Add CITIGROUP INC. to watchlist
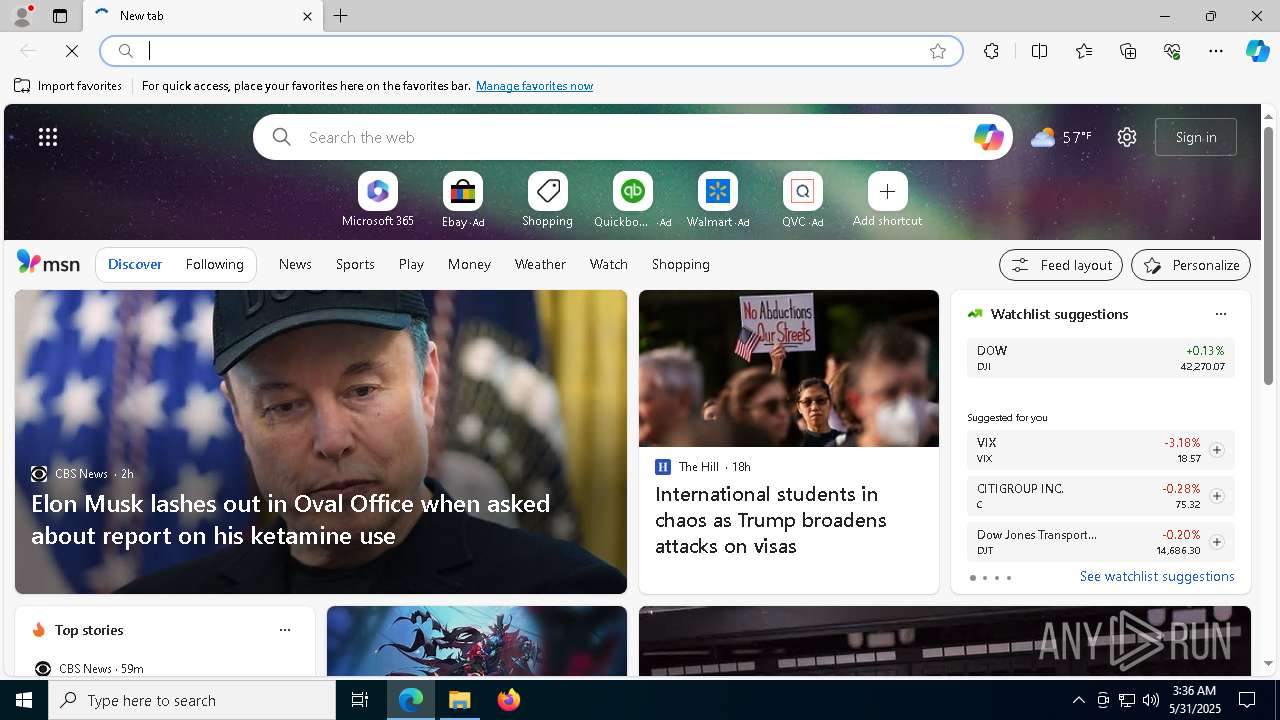The width and height of the screenshot is (1280, 720). click(x=1216, y=496)
